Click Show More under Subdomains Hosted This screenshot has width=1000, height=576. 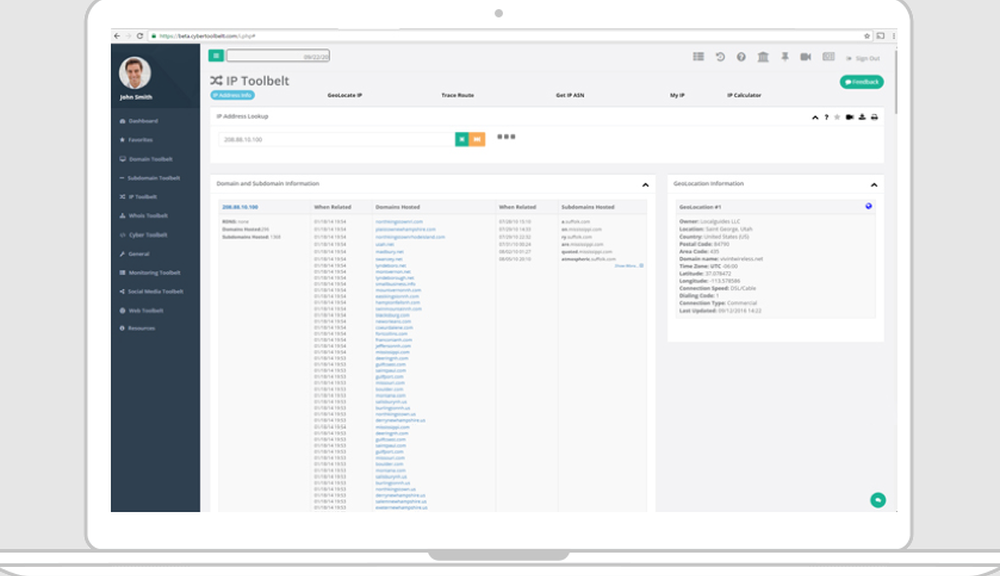pyautogui.click(x=629, y=266)
